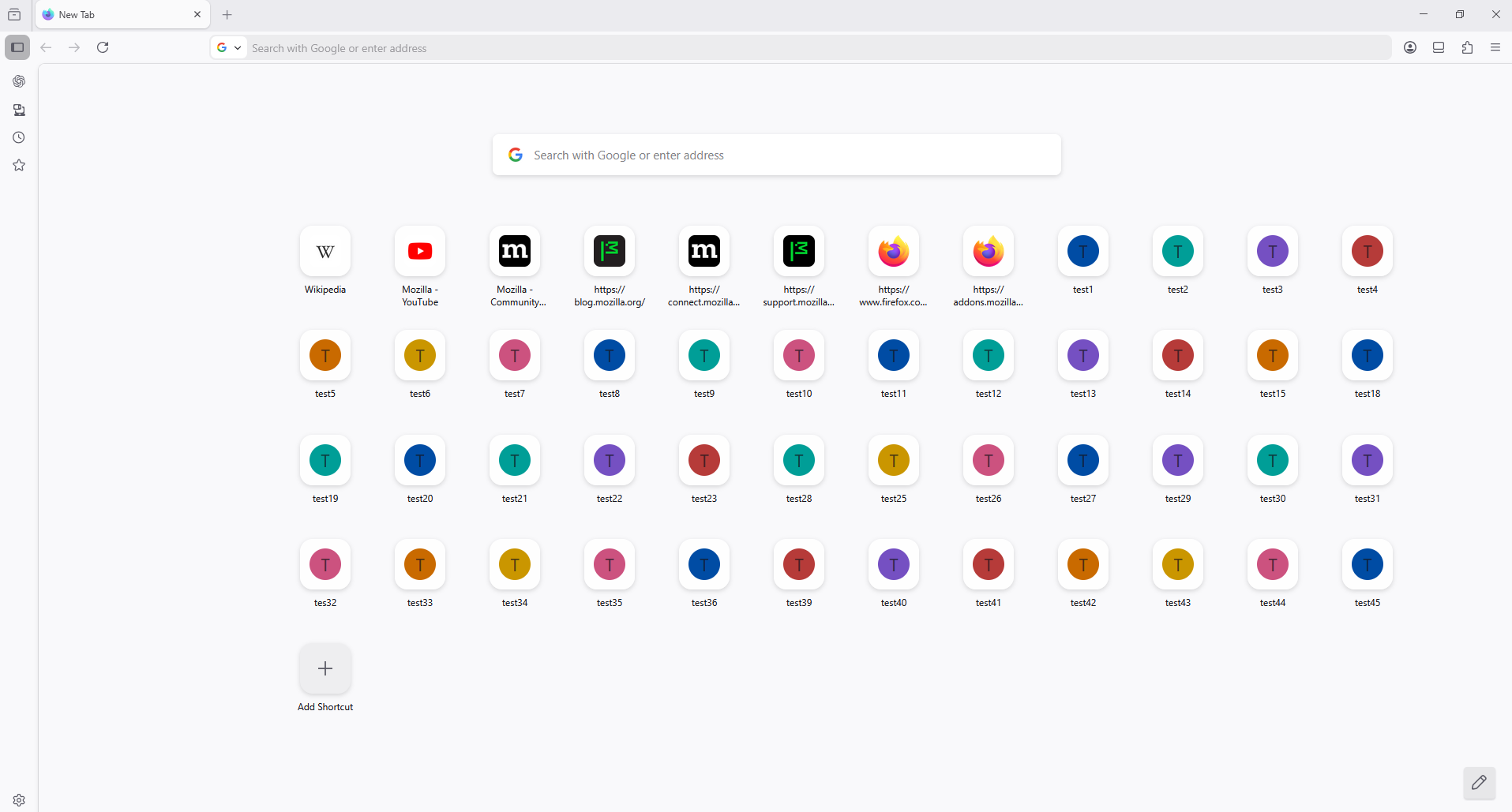
Task: Reload the current page
Action: pyautogui.click(x=103, y=47)
